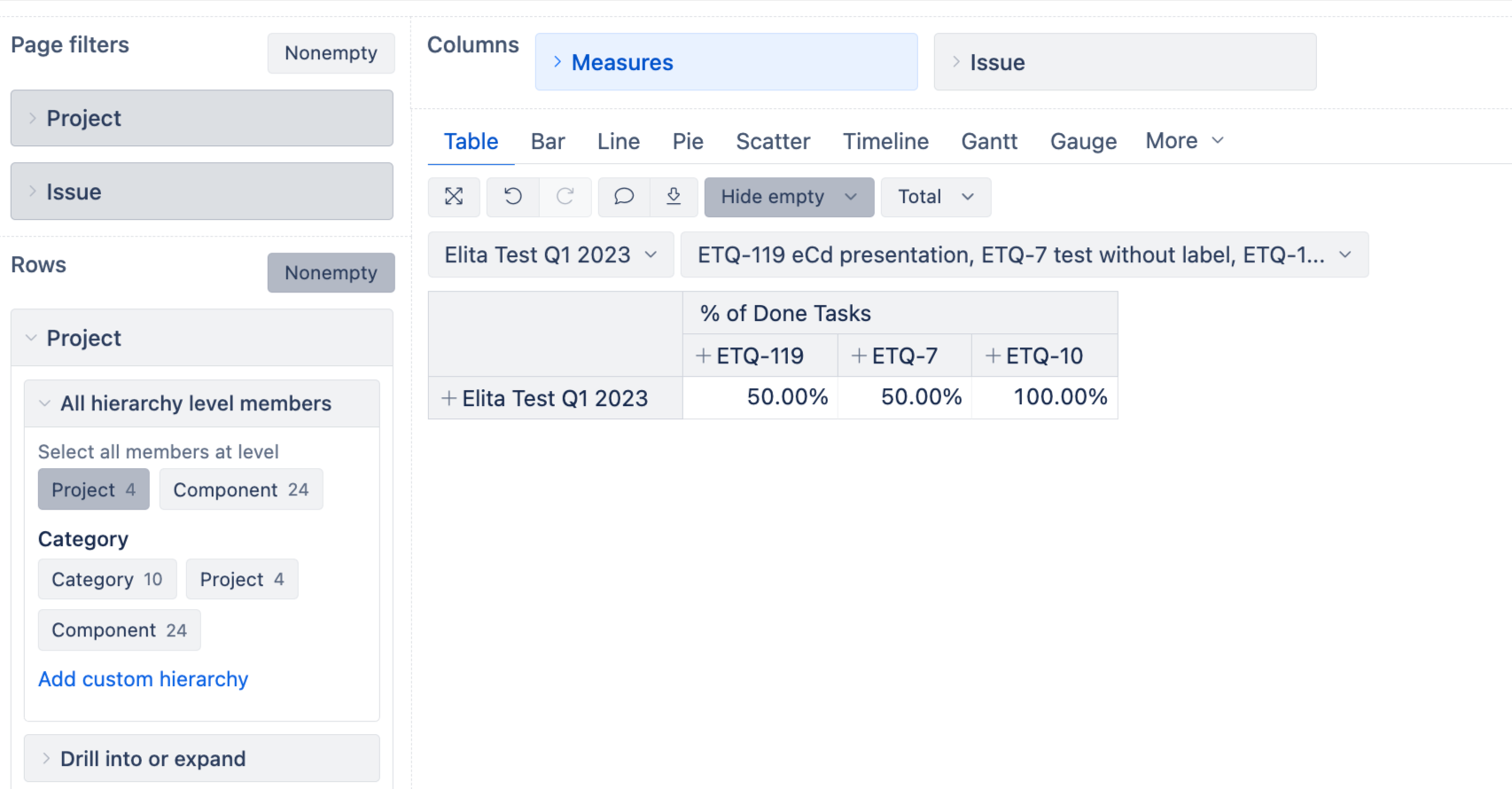Open the comment speech bubble icon
Screen dimensions: 1512x789
pyautogui.click(x=624, y=197)
